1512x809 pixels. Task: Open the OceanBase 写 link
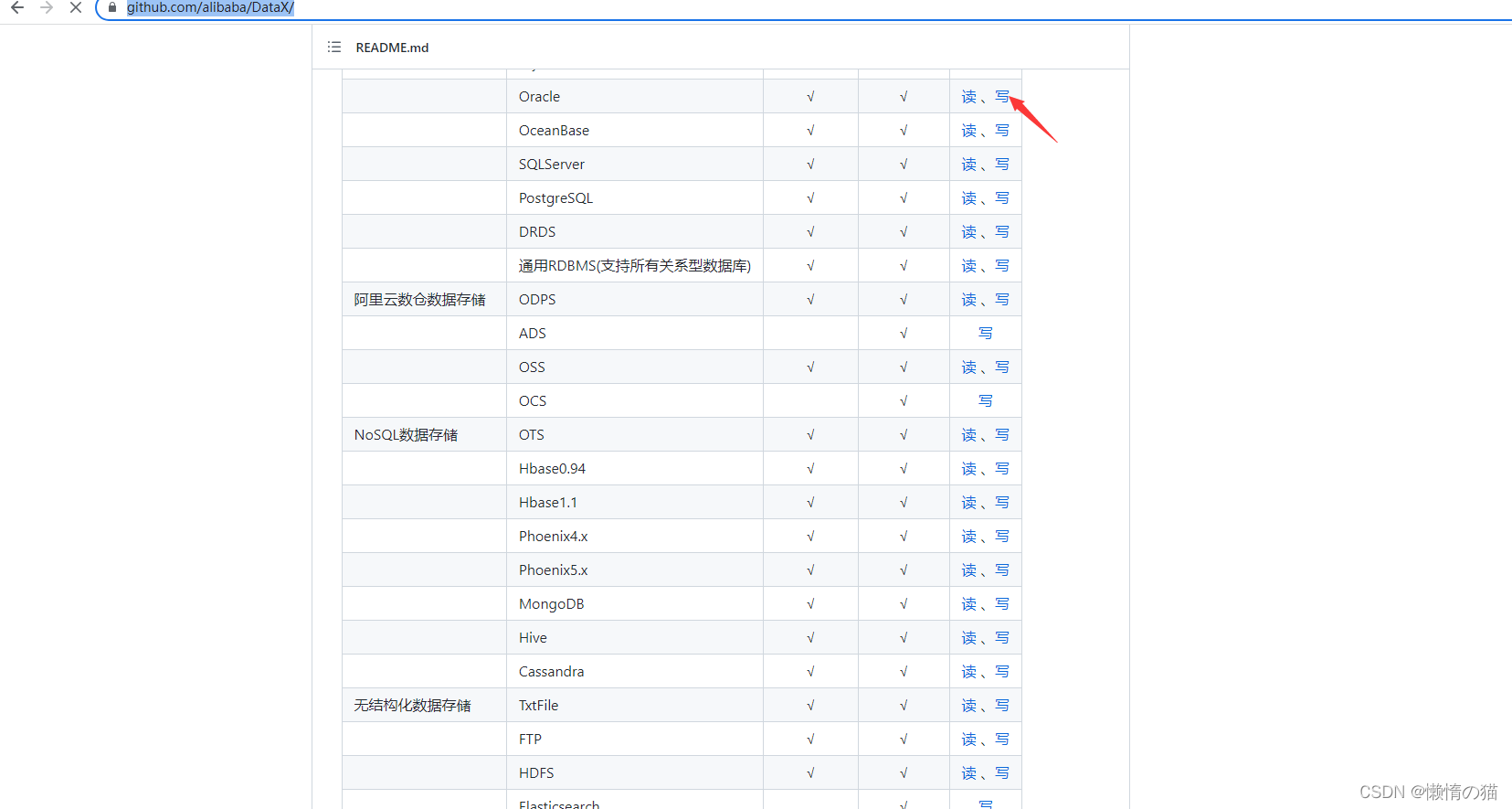pos(1002,131)
